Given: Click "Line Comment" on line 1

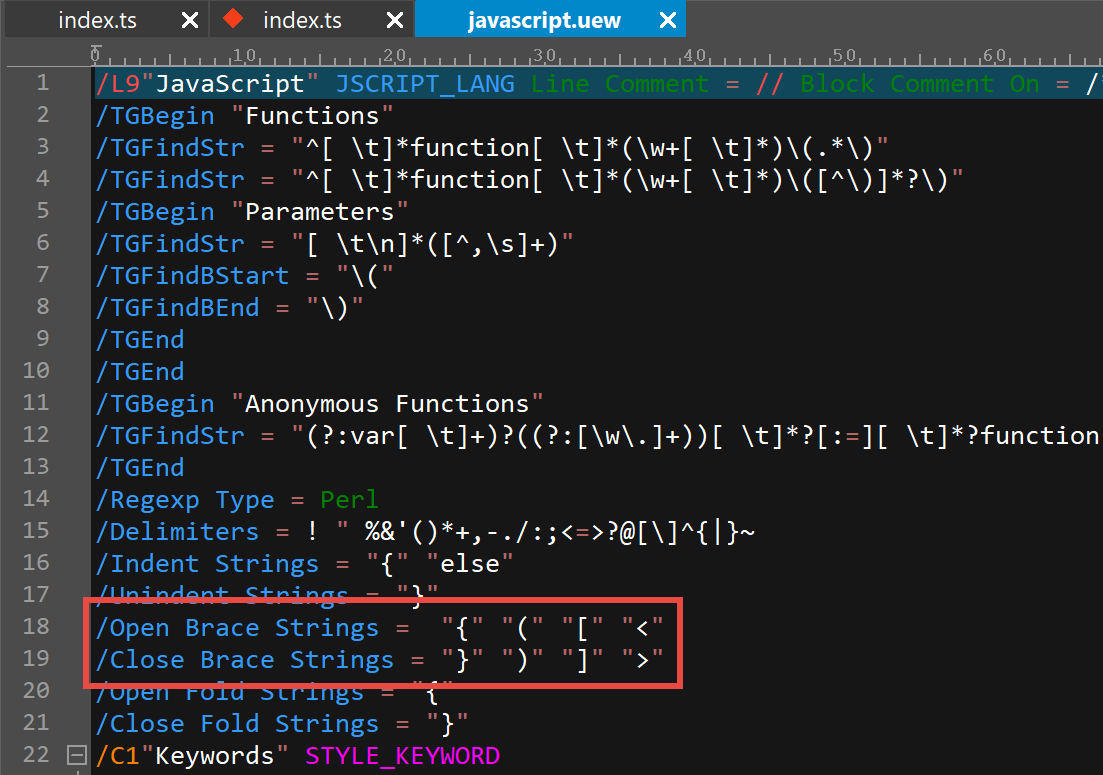Looking at the screenshot, I should tap(620, 84).
